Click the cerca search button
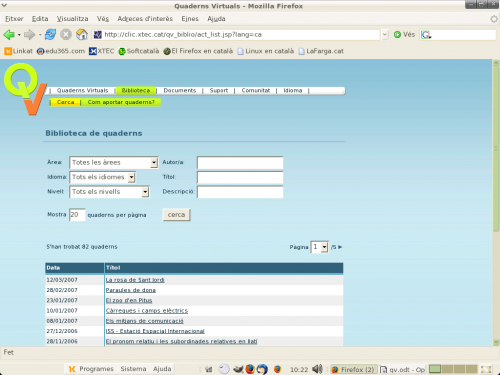 (176, 215)
